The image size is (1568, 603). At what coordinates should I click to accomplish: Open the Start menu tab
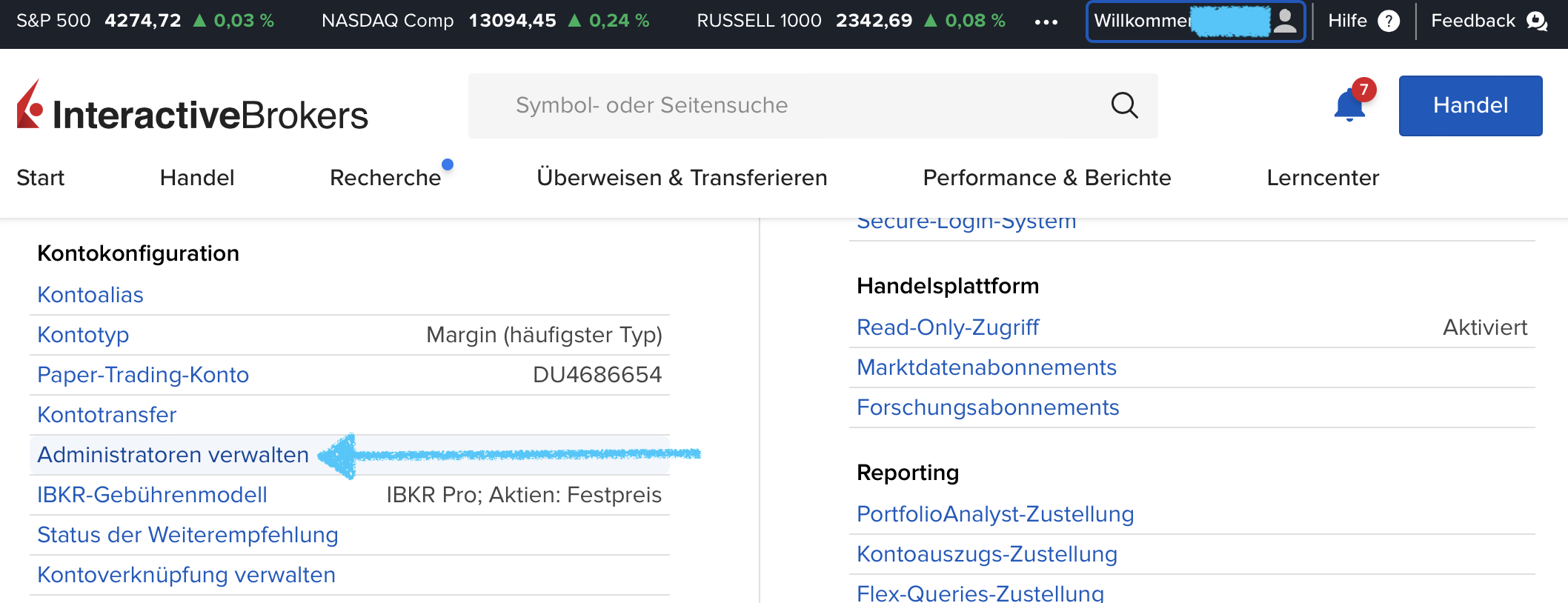(41, 178)
